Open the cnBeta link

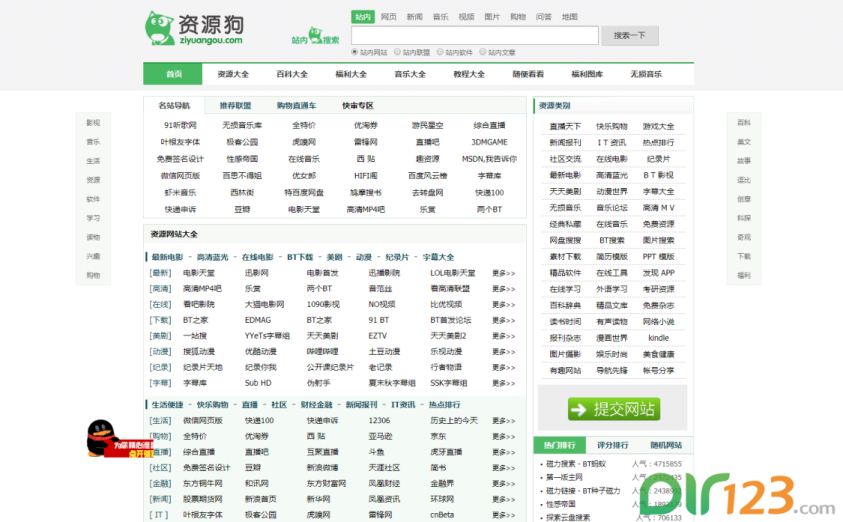point(442,514)
